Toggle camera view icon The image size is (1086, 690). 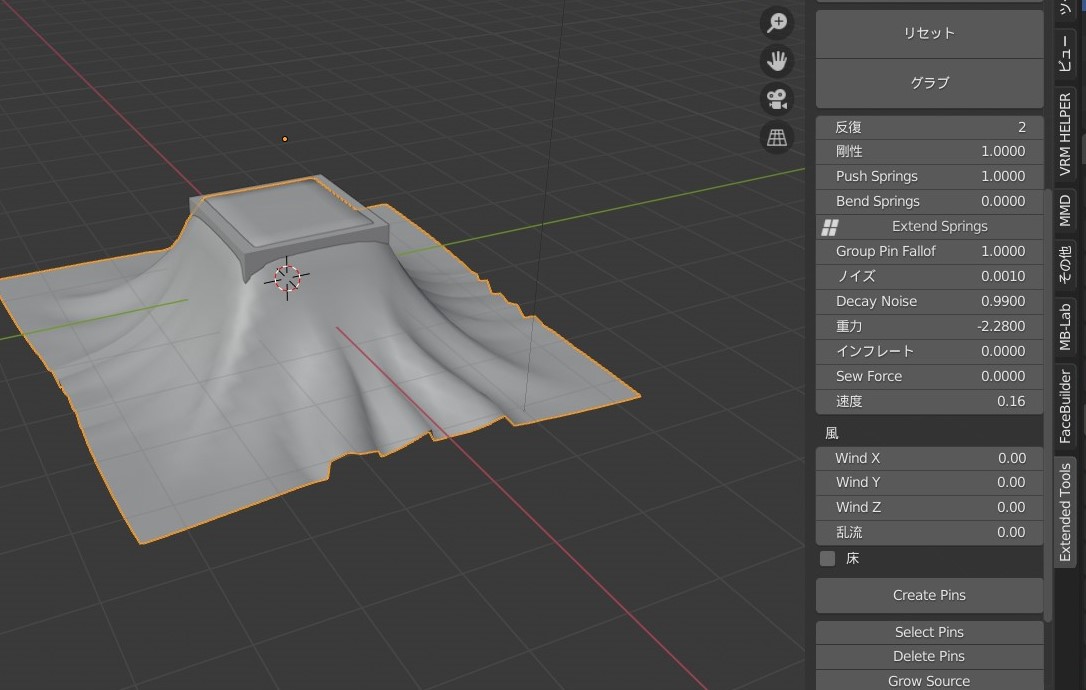point(777,99)
